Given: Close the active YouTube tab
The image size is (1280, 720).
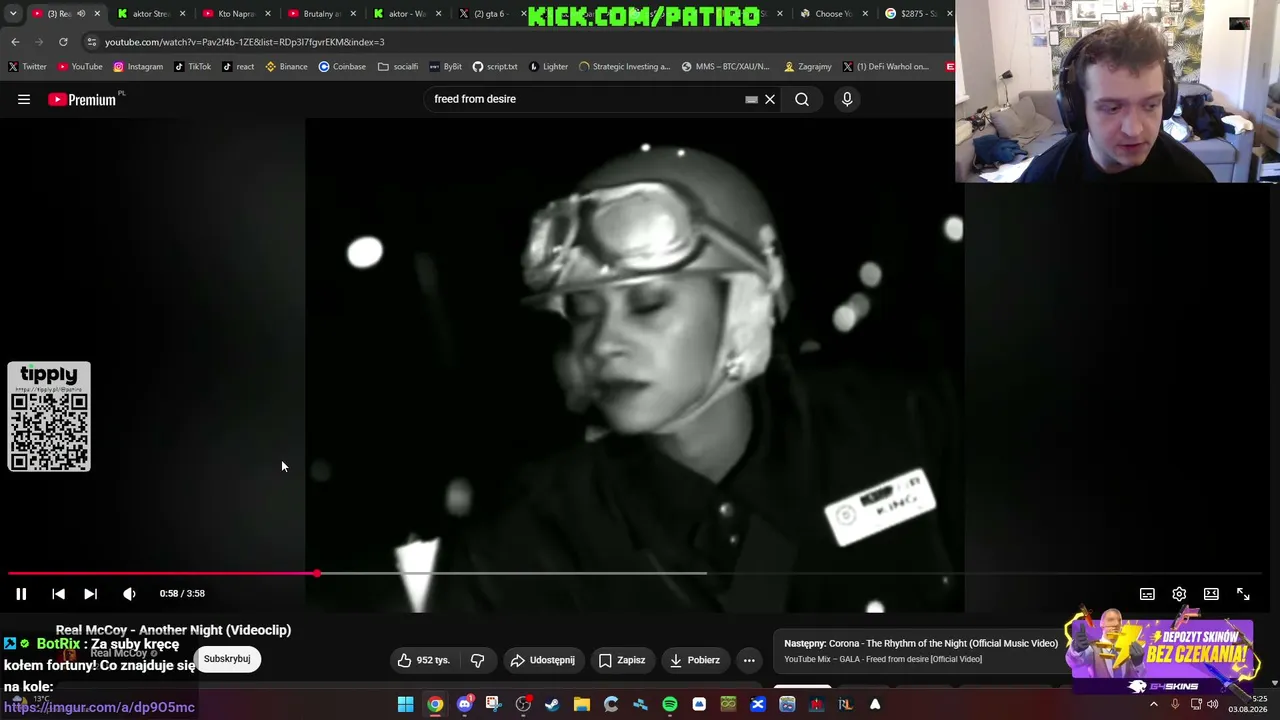Looking at the screenshot, I should (x=97, y=13).
